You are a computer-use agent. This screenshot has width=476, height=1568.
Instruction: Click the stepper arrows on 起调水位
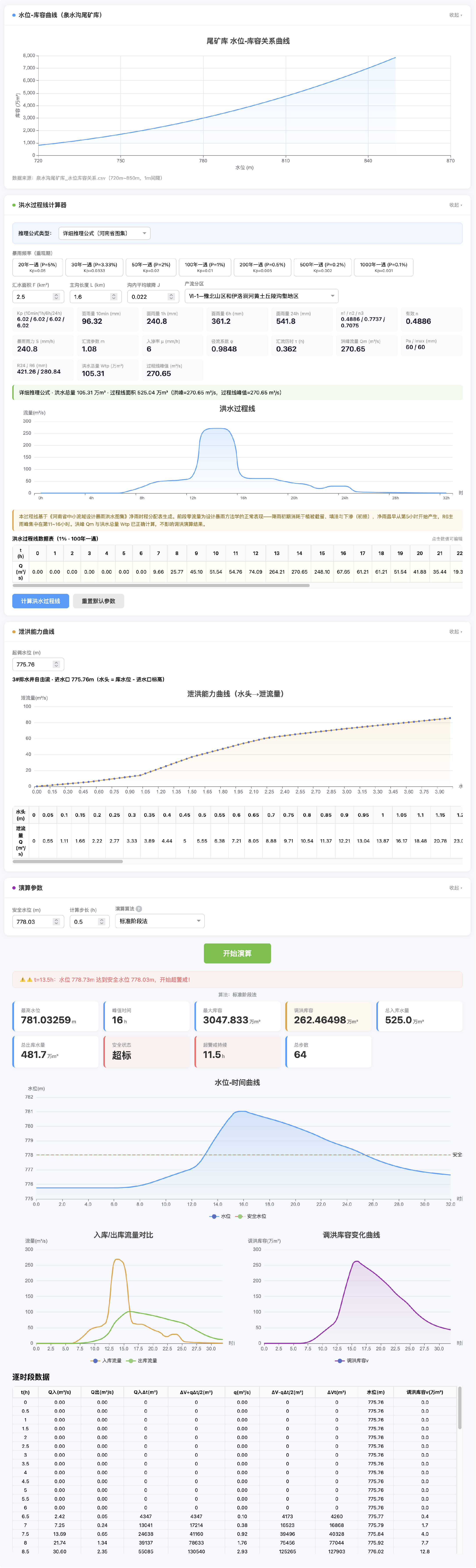[x=57, y=665]
